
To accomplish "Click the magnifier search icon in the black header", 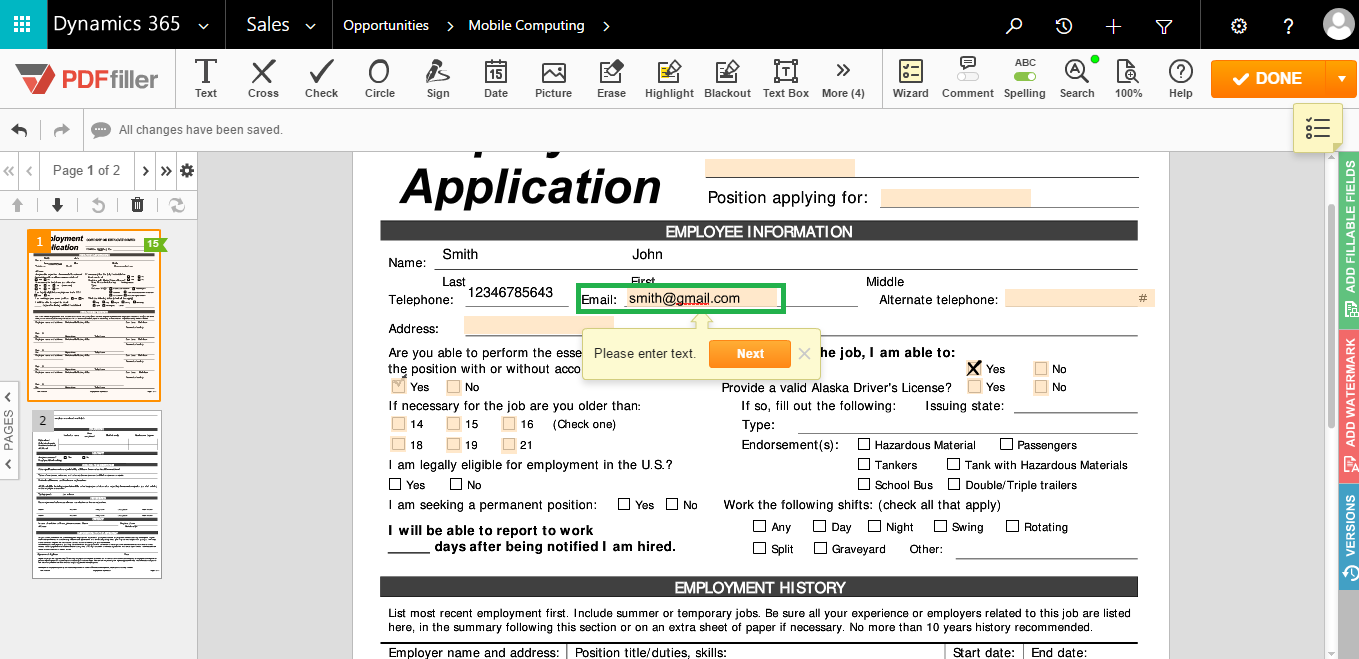I will [x=1014, y=26].
